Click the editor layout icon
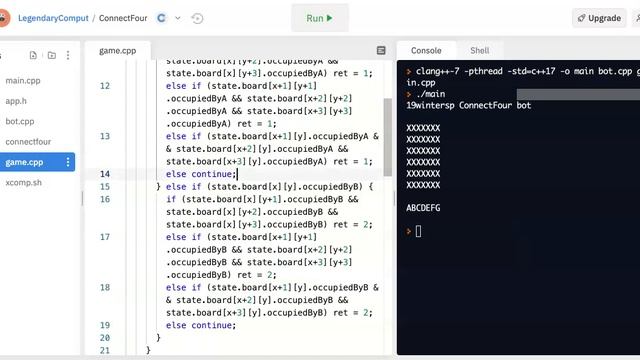 coord(381,50)
